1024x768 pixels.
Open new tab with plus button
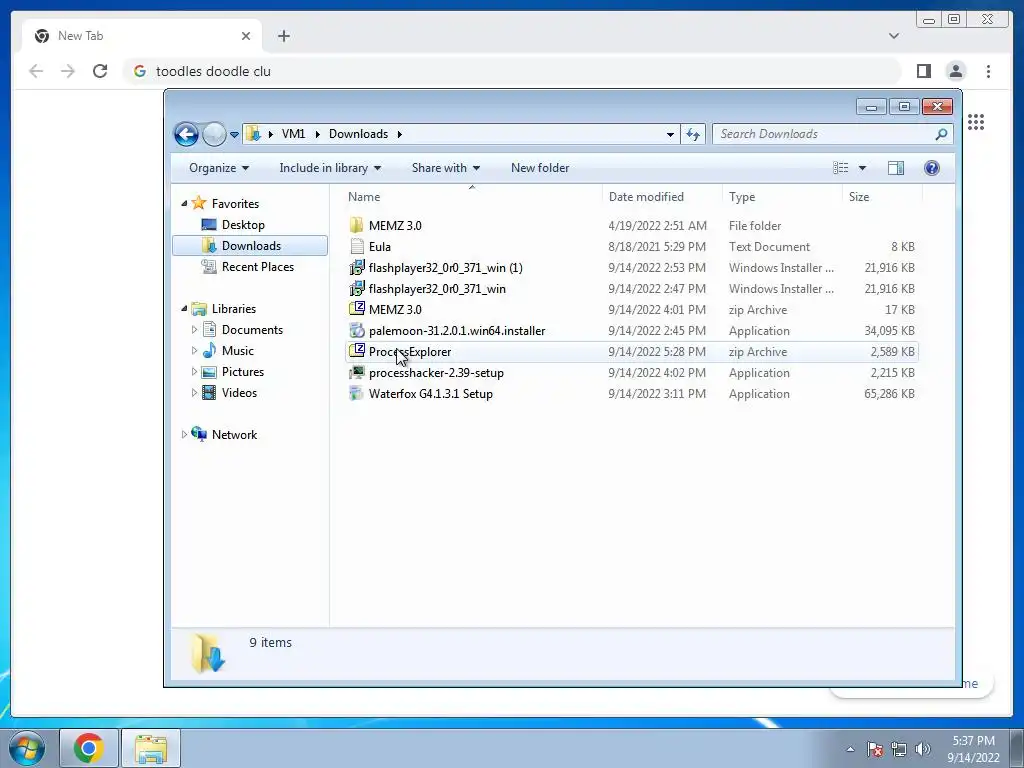283,36
